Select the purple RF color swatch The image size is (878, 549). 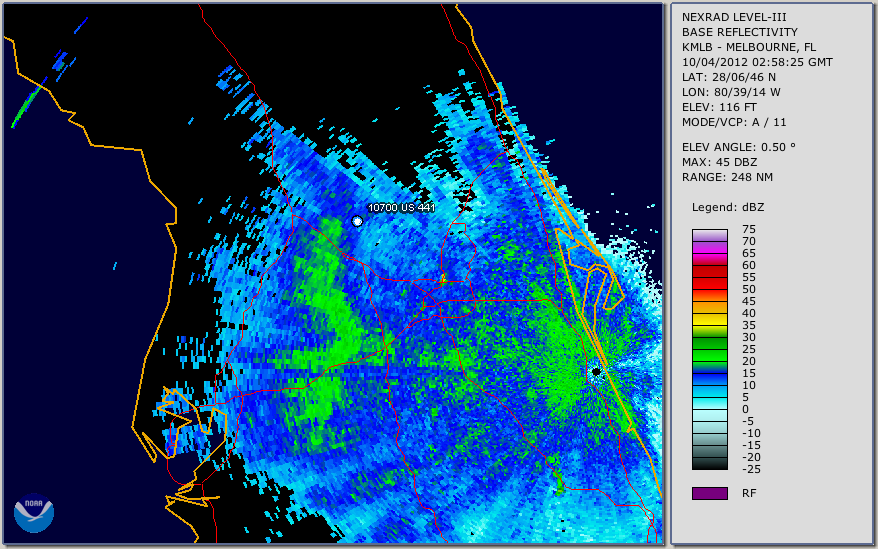710,493
